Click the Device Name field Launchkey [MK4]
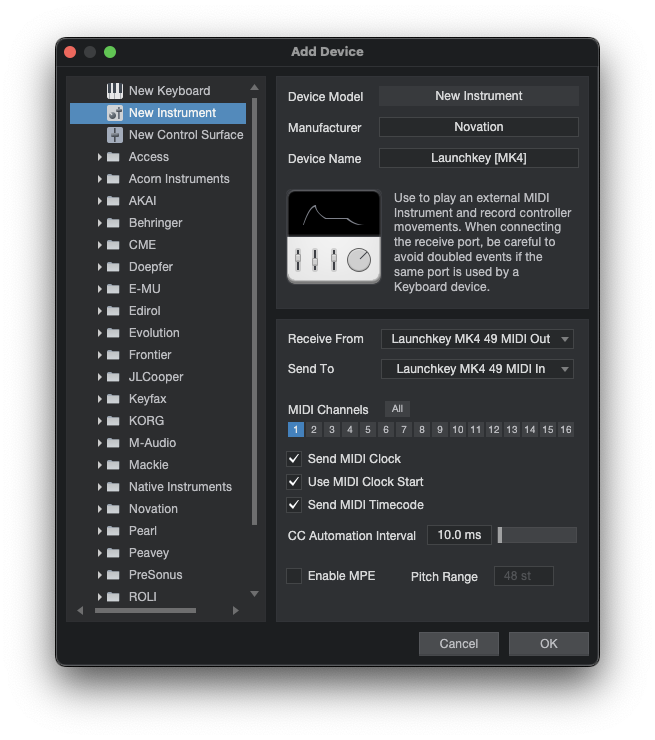 479,158
